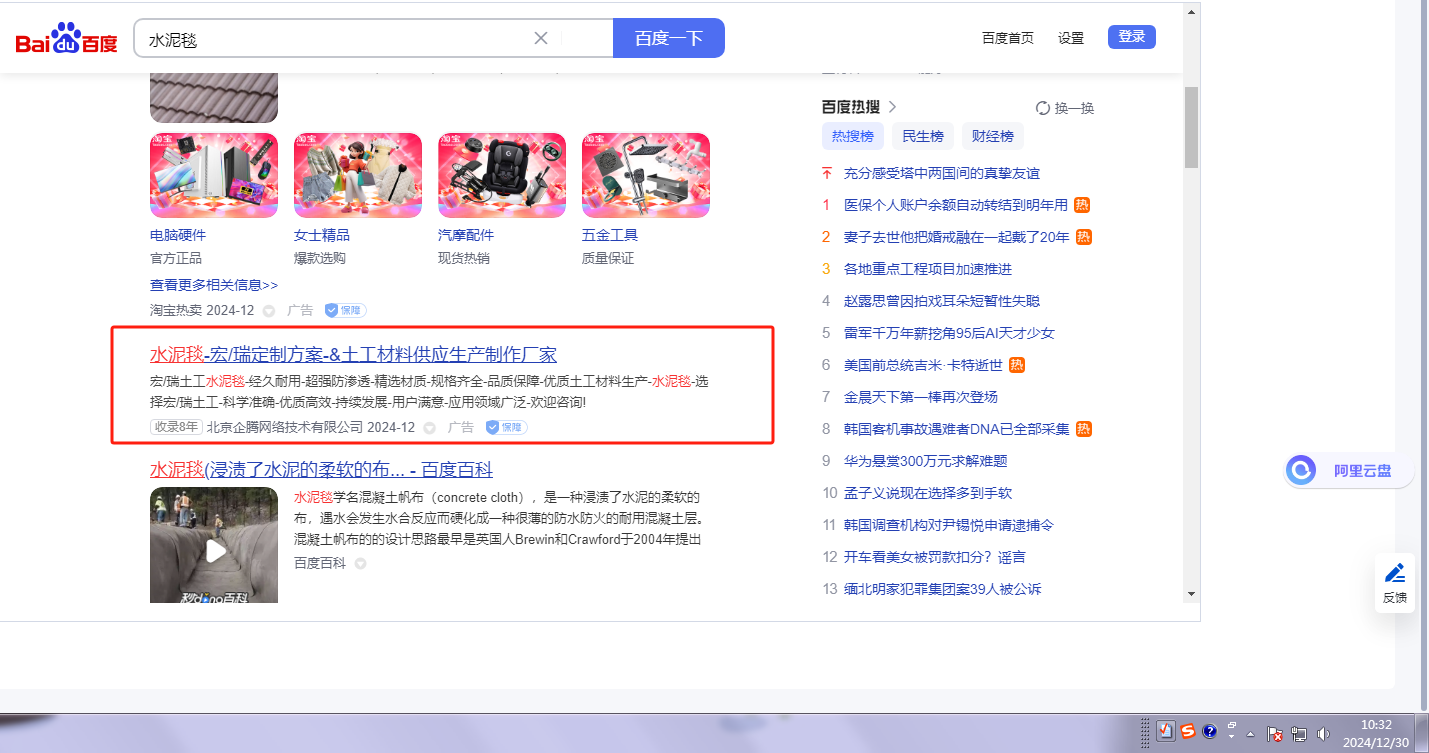Expand dropdown arrow next to 淘宝热卖 2024-12
This screenshot has height=753, width=1429.
pos(268,311)
